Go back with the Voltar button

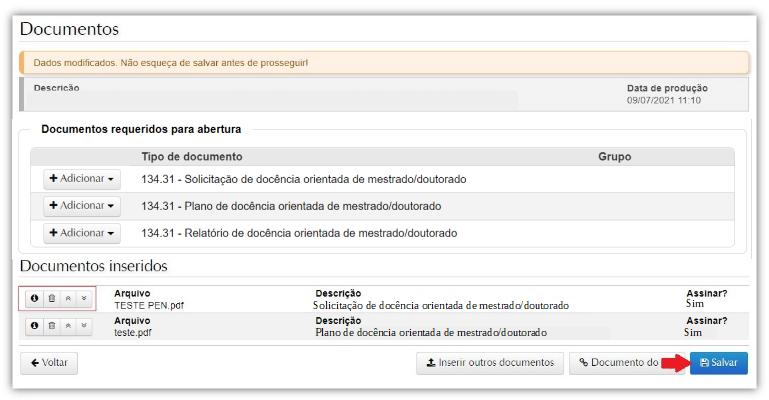49,363
